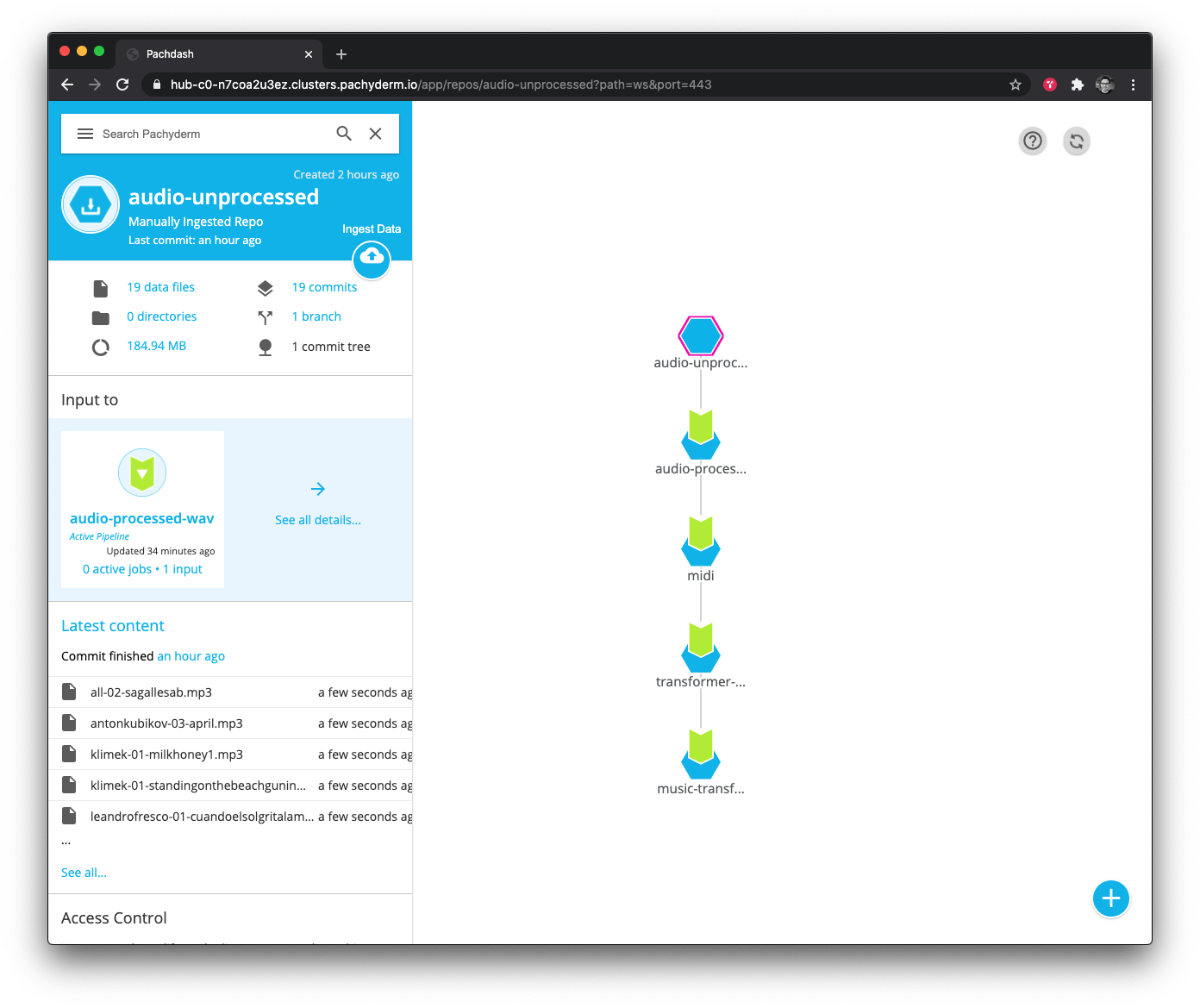Image resolution: width=1200 pixels, height=1008 pixels.
Task: Select the Pachdash browser tab
Action: point(219,53)
